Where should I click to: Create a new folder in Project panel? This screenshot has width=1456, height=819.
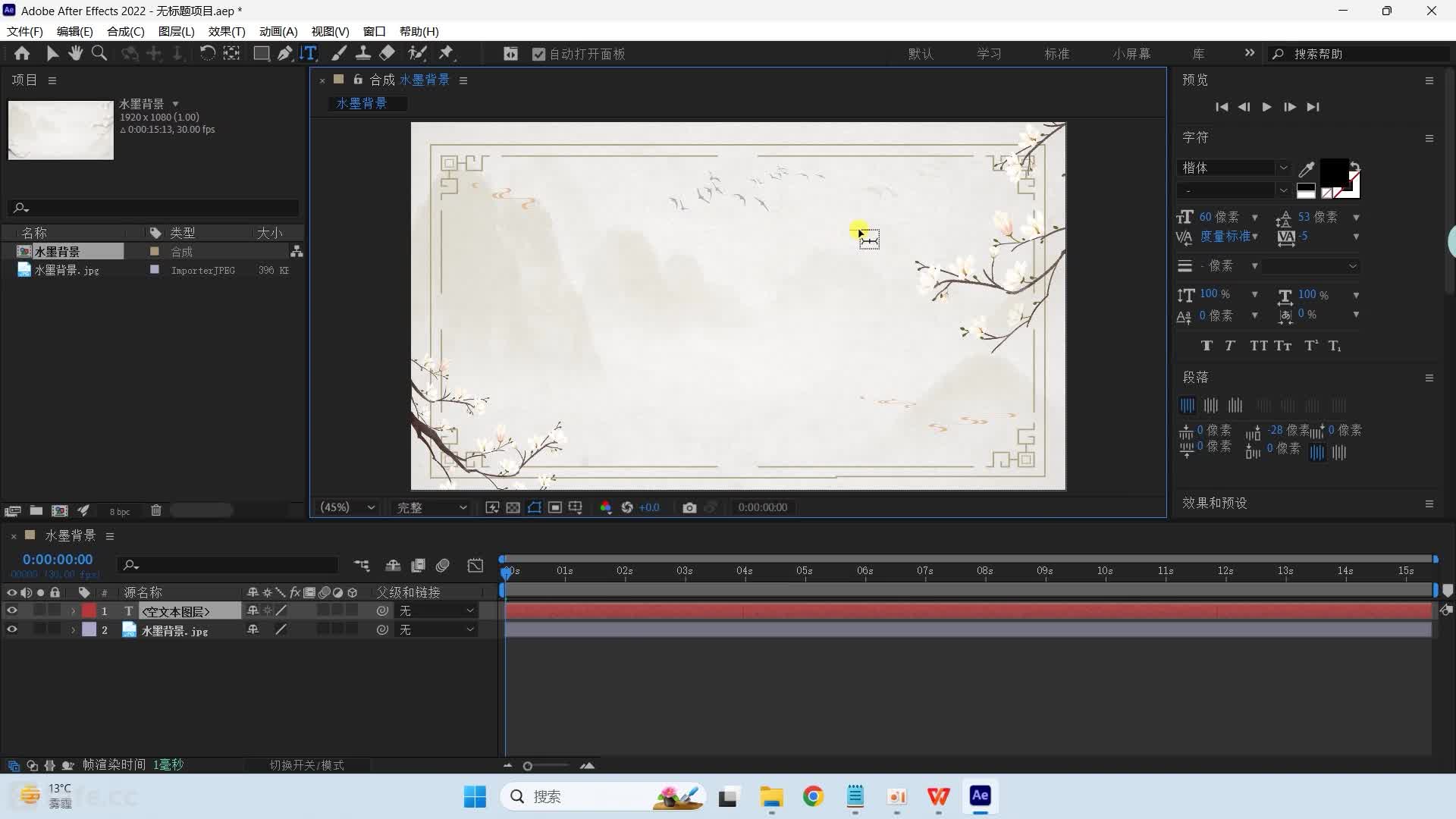pyautogui.click(x=36, y=510)
